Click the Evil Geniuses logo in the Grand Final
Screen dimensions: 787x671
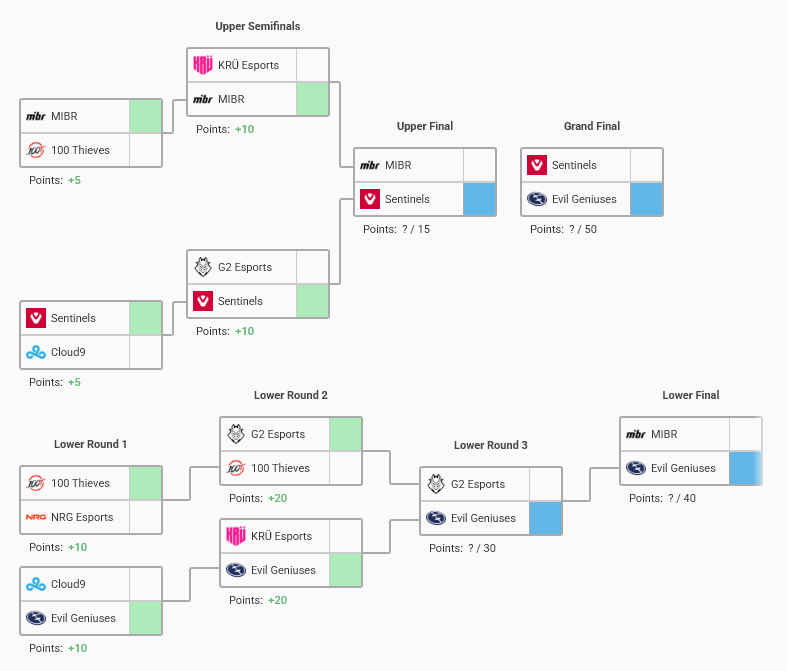point(537,200)
